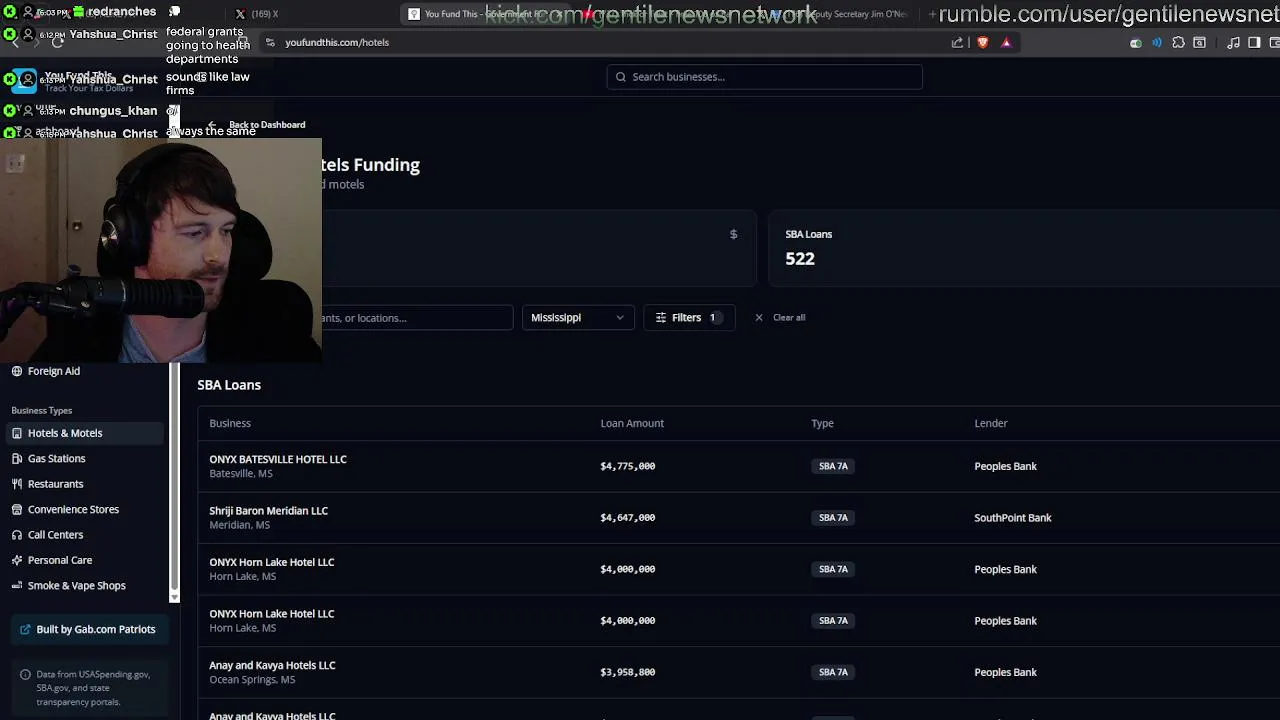The width and height of the screenshot is (1280, 720).
Task: Click the Brave Rewards triangle icon
Action: tap(1006, 42)
